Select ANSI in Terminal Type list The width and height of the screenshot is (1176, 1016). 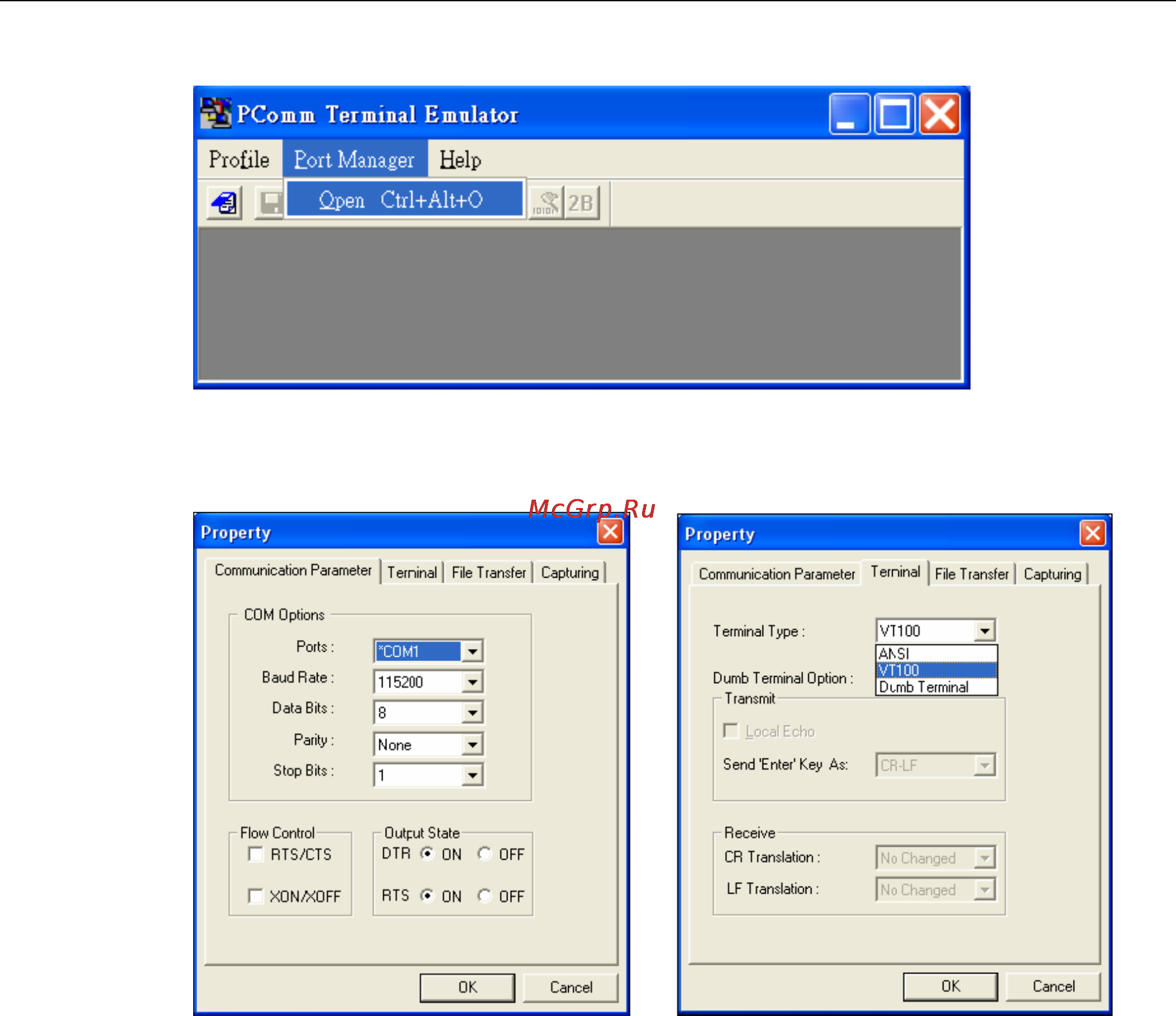[936, 654]
